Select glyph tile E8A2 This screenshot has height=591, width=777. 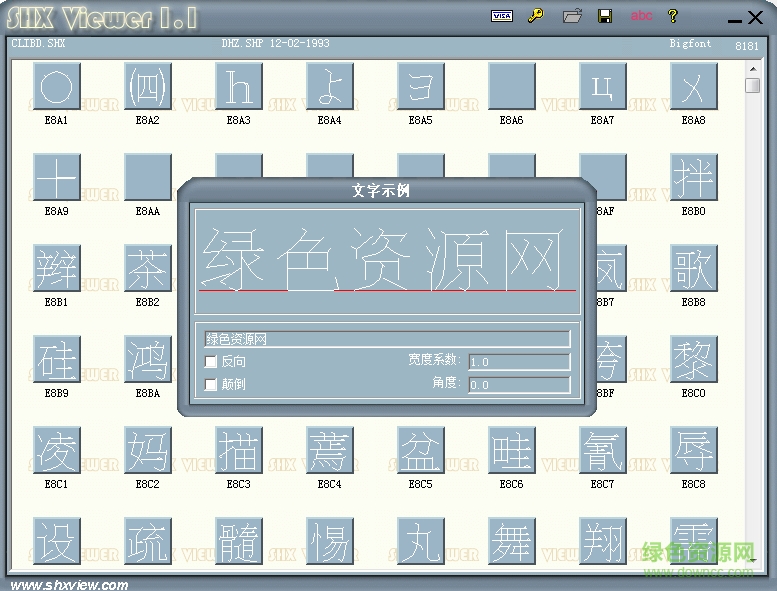coord(148,86)
